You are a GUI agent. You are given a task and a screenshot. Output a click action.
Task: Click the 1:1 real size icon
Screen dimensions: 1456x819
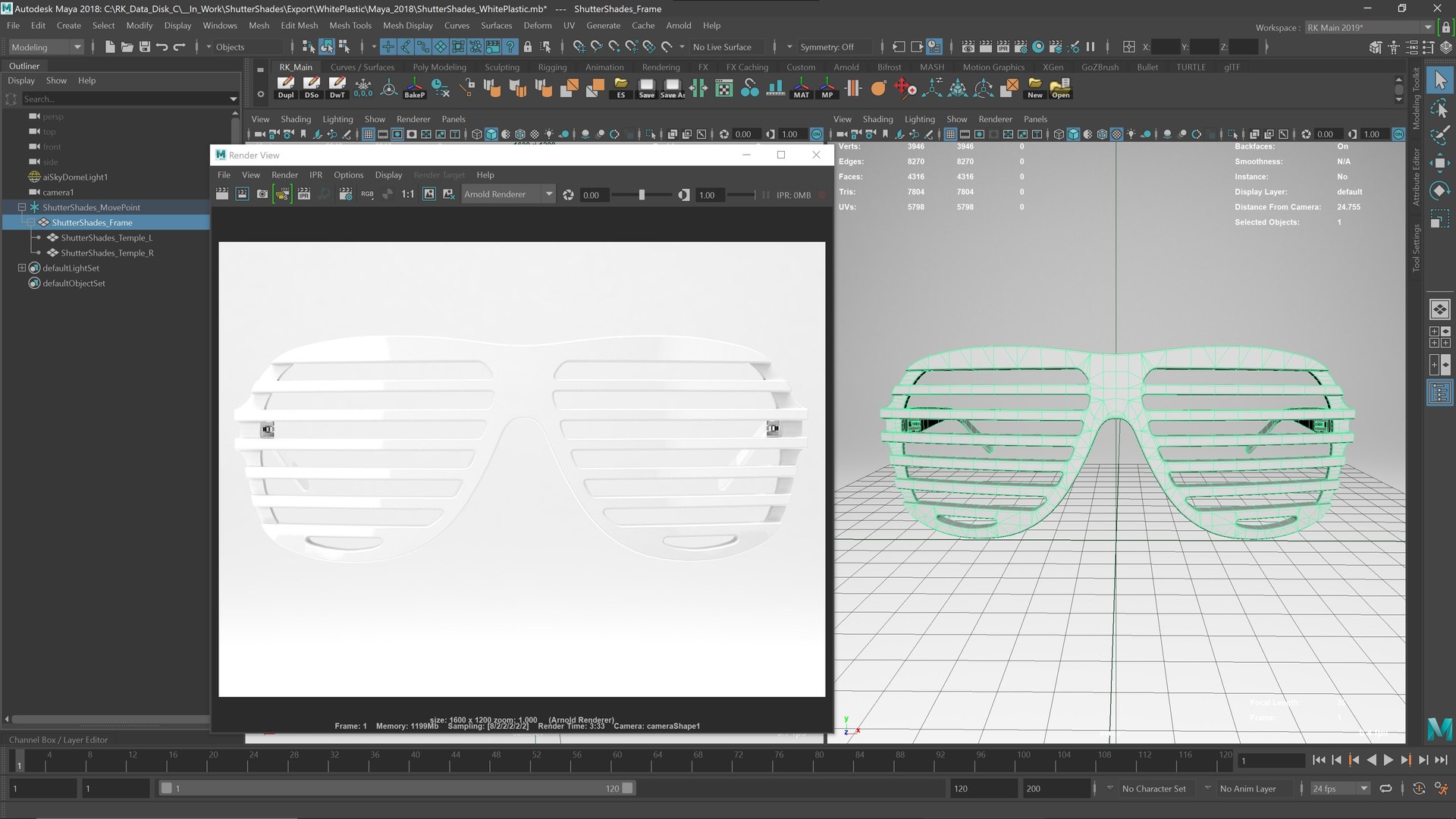click(408, 195)
